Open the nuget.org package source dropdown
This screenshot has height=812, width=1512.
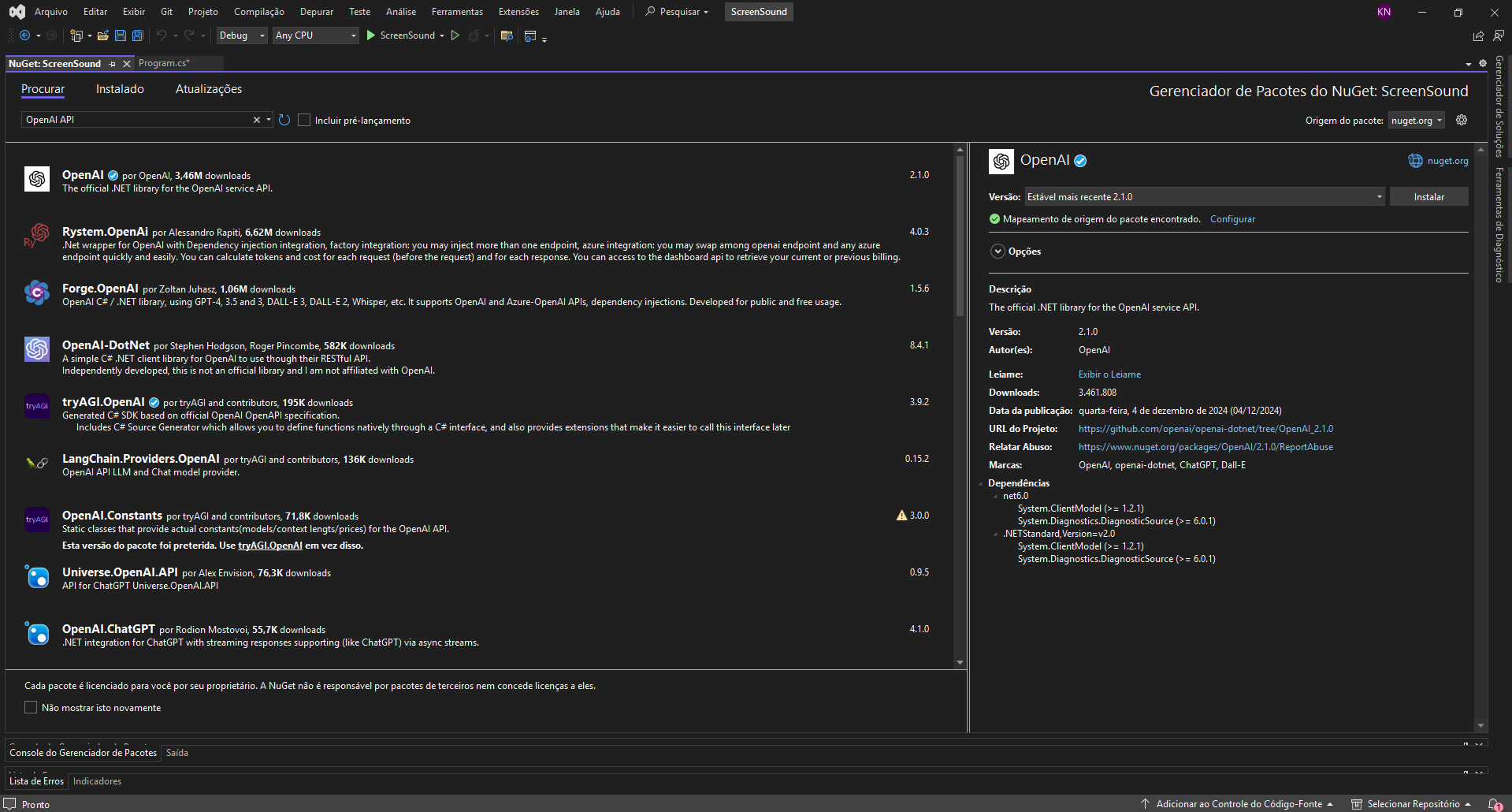pyautogui.click(x=1416, y=121)
